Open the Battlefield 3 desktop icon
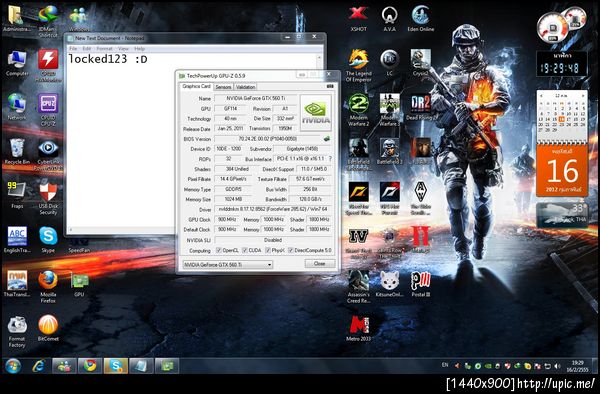Viewport: 600px width, 394px height. click(389, 151)
